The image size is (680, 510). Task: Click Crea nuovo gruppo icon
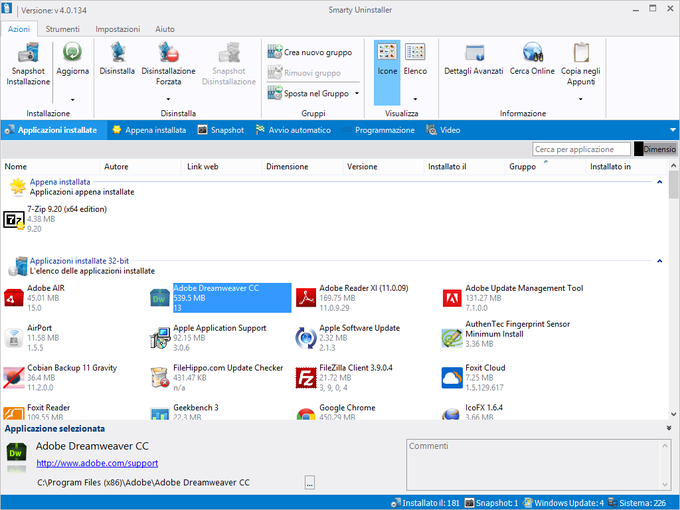(x=275, y=52)
